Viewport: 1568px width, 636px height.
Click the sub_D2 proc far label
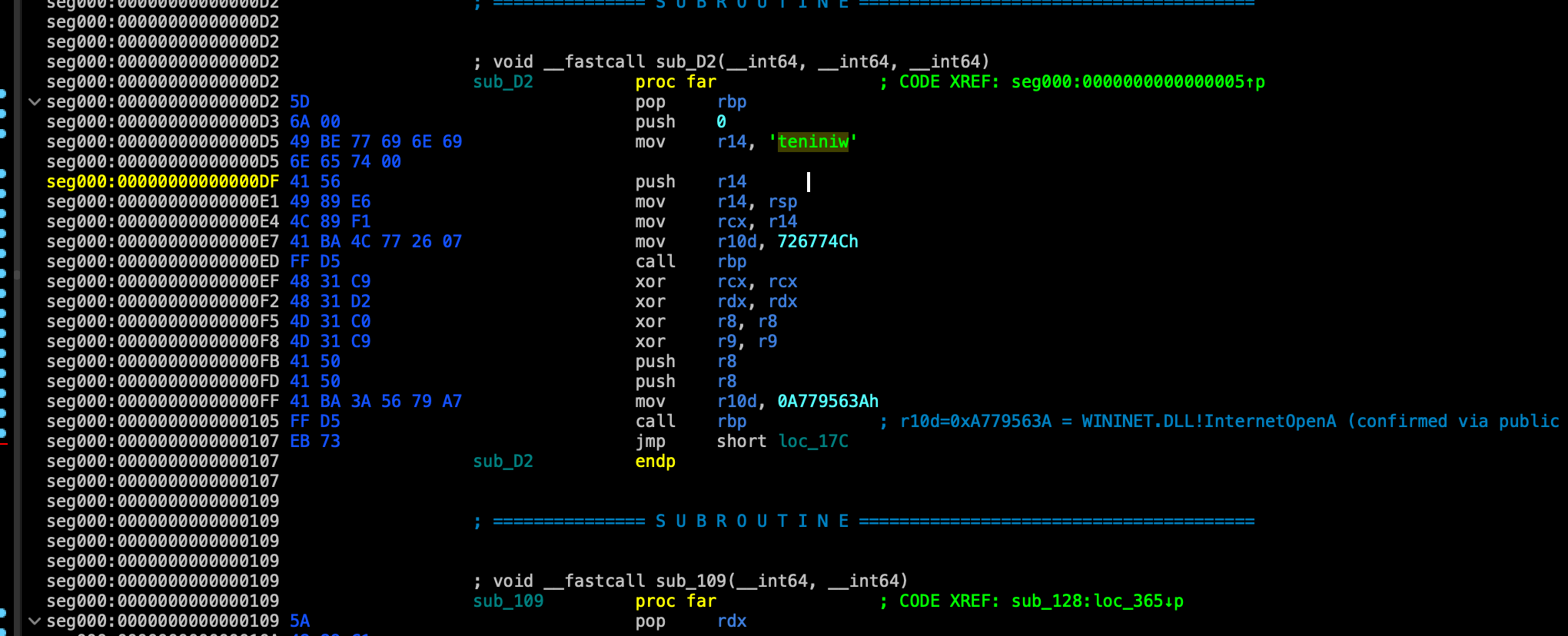pos(503,81)
